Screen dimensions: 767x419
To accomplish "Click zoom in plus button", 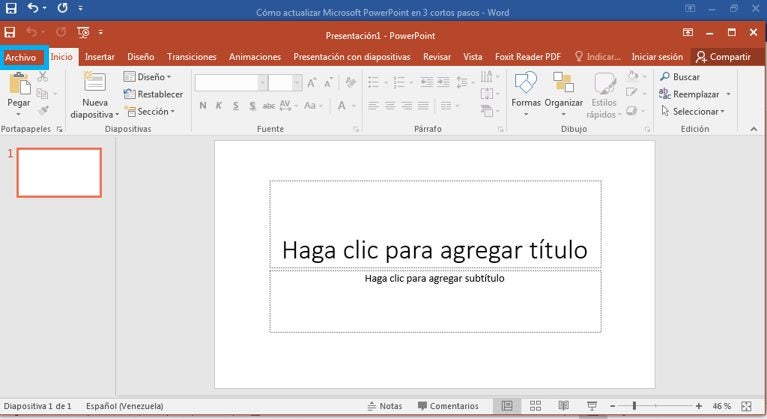I will (x=699, y=406).
